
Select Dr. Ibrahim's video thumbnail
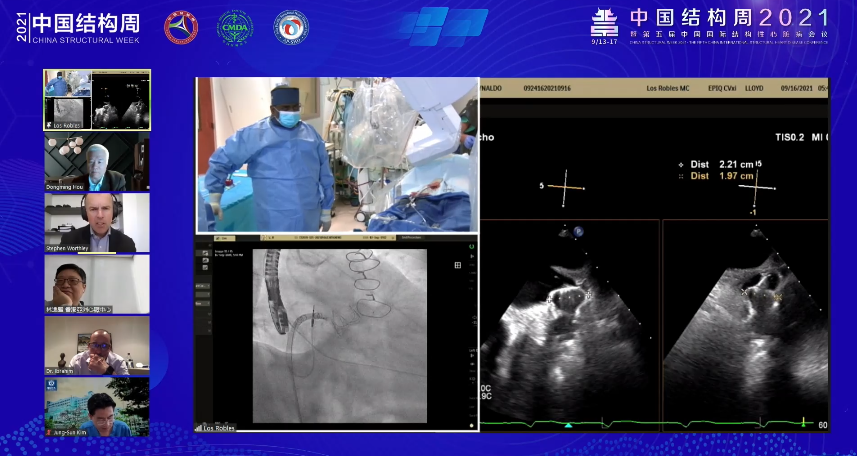coord(97,345)
